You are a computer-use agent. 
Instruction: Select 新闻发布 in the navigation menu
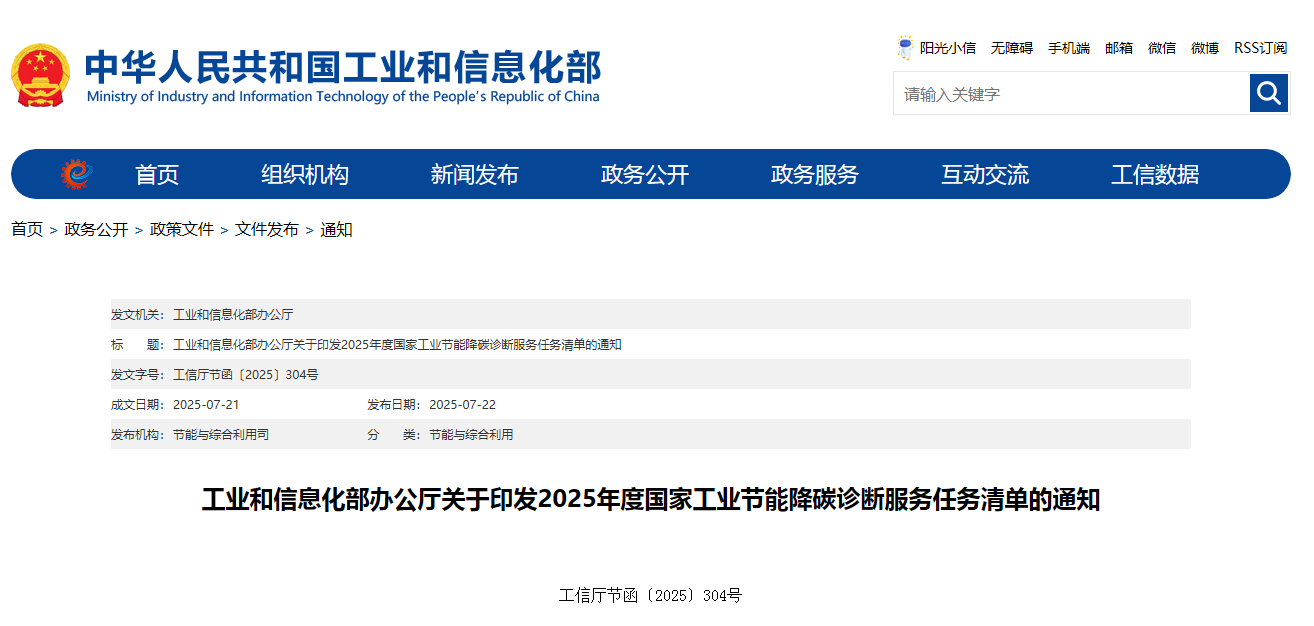[x=475, y=173]
